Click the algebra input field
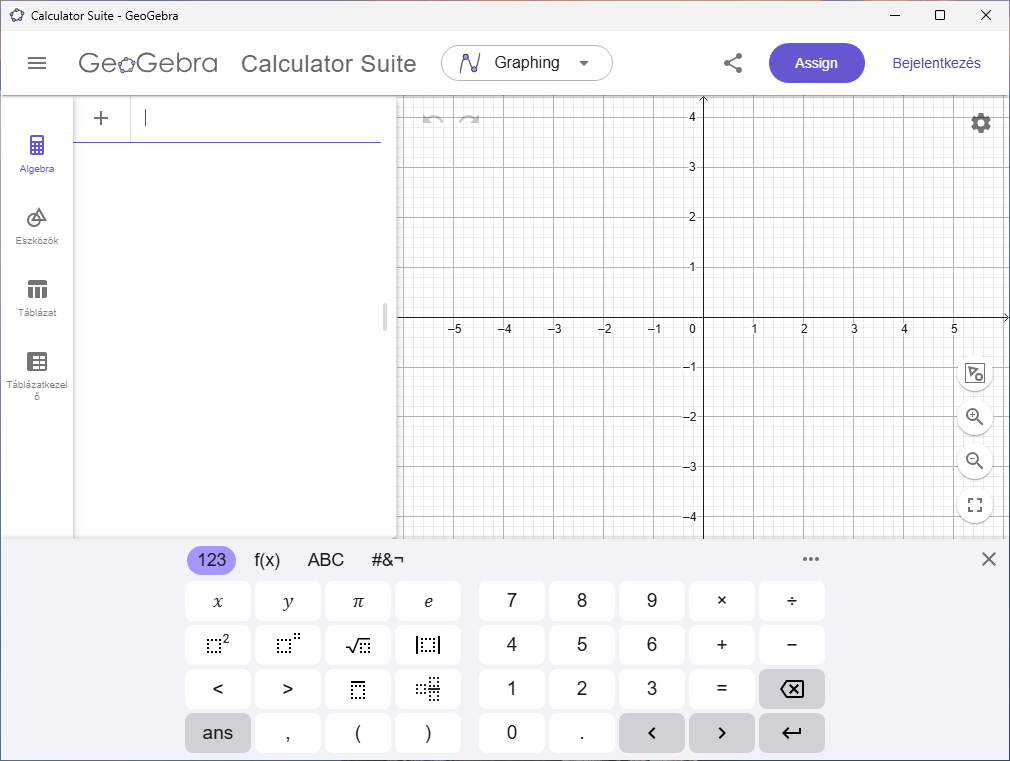This screenshot has width=1010, height=761. [x=256, y=119]
